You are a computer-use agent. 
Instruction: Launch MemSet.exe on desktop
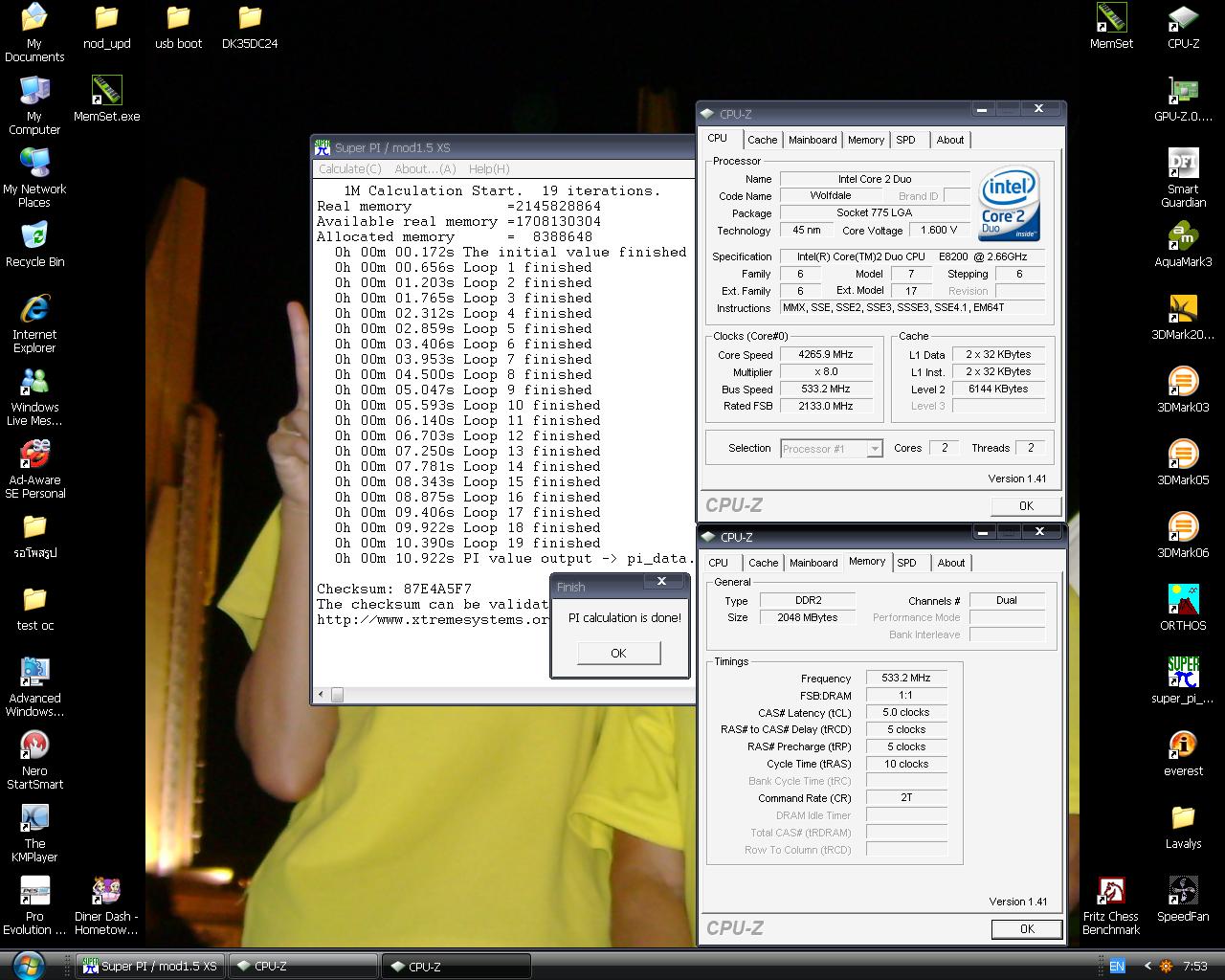click(106, 99)
